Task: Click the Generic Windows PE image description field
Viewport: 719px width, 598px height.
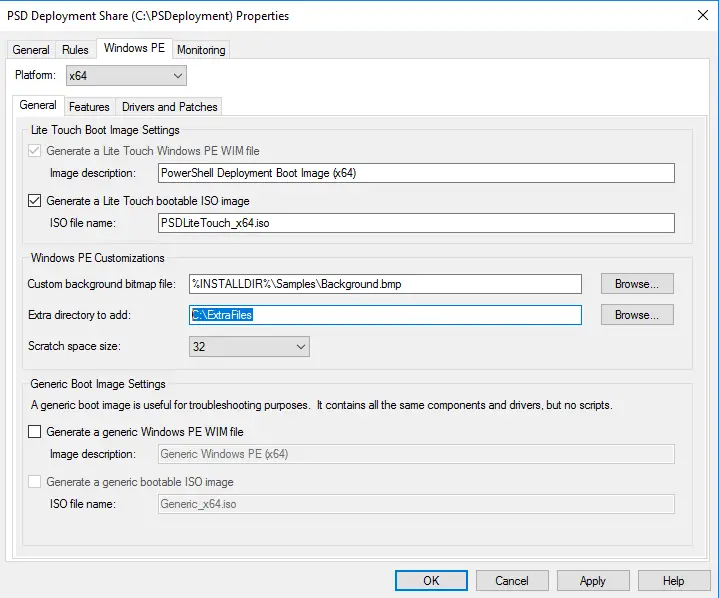Action: pyautogui.click(x=416, y=454)
